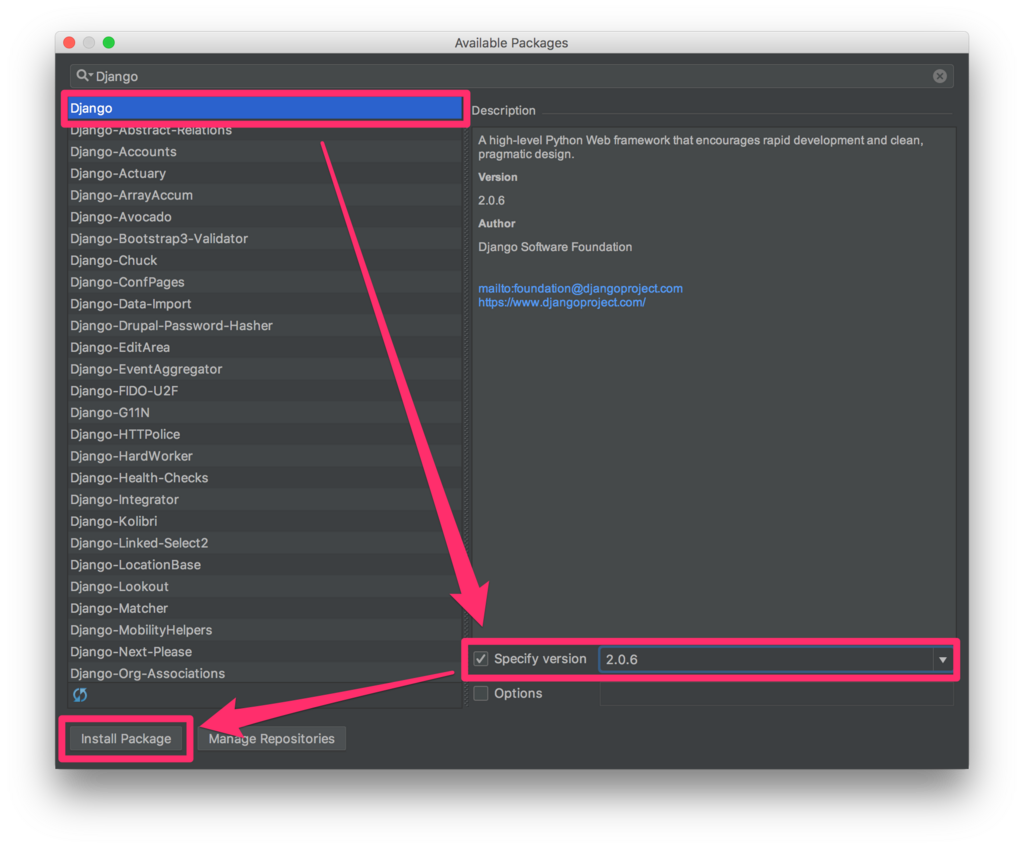Select Django-Accounts package

click(264, 152)
